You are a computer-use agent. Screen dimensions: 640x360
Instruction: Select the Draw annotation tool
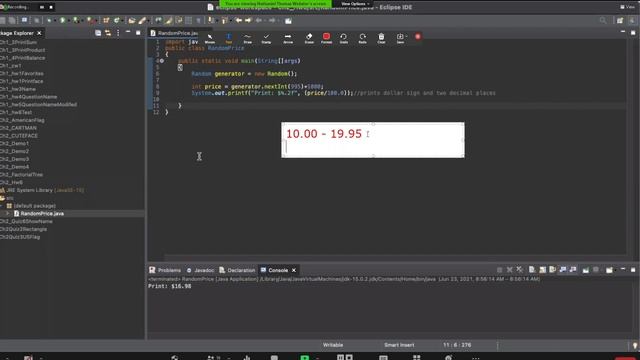(247, 38)
